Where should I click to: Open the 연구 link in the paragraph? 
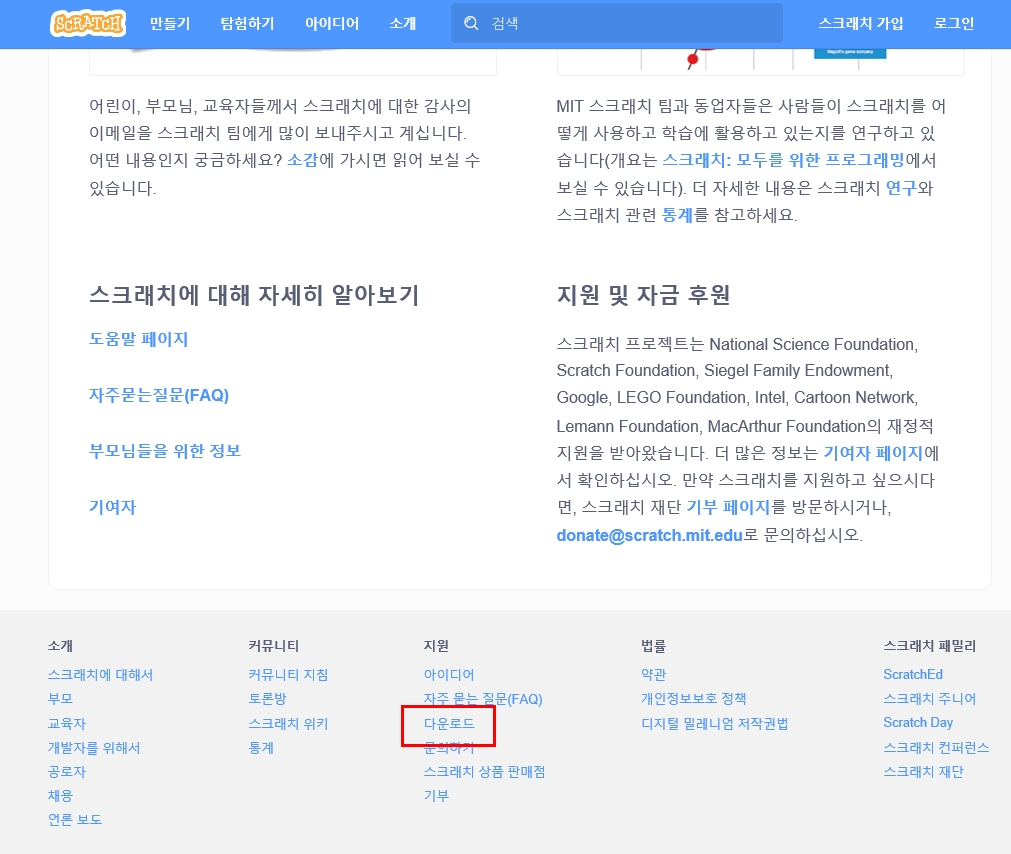point(901,188)
